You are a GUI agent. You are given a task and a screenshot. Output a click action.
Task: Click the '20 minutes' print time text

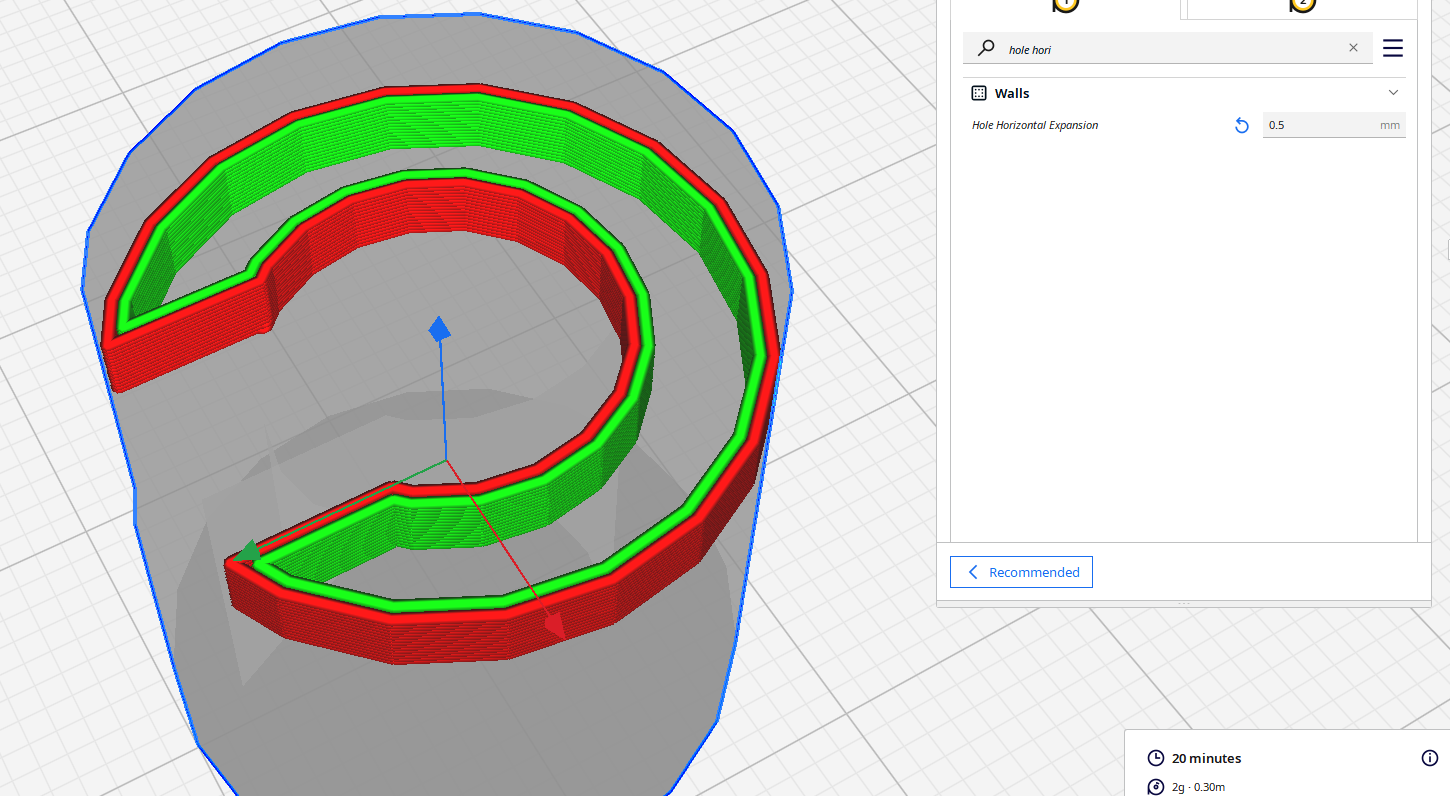tap(1206, 758)
